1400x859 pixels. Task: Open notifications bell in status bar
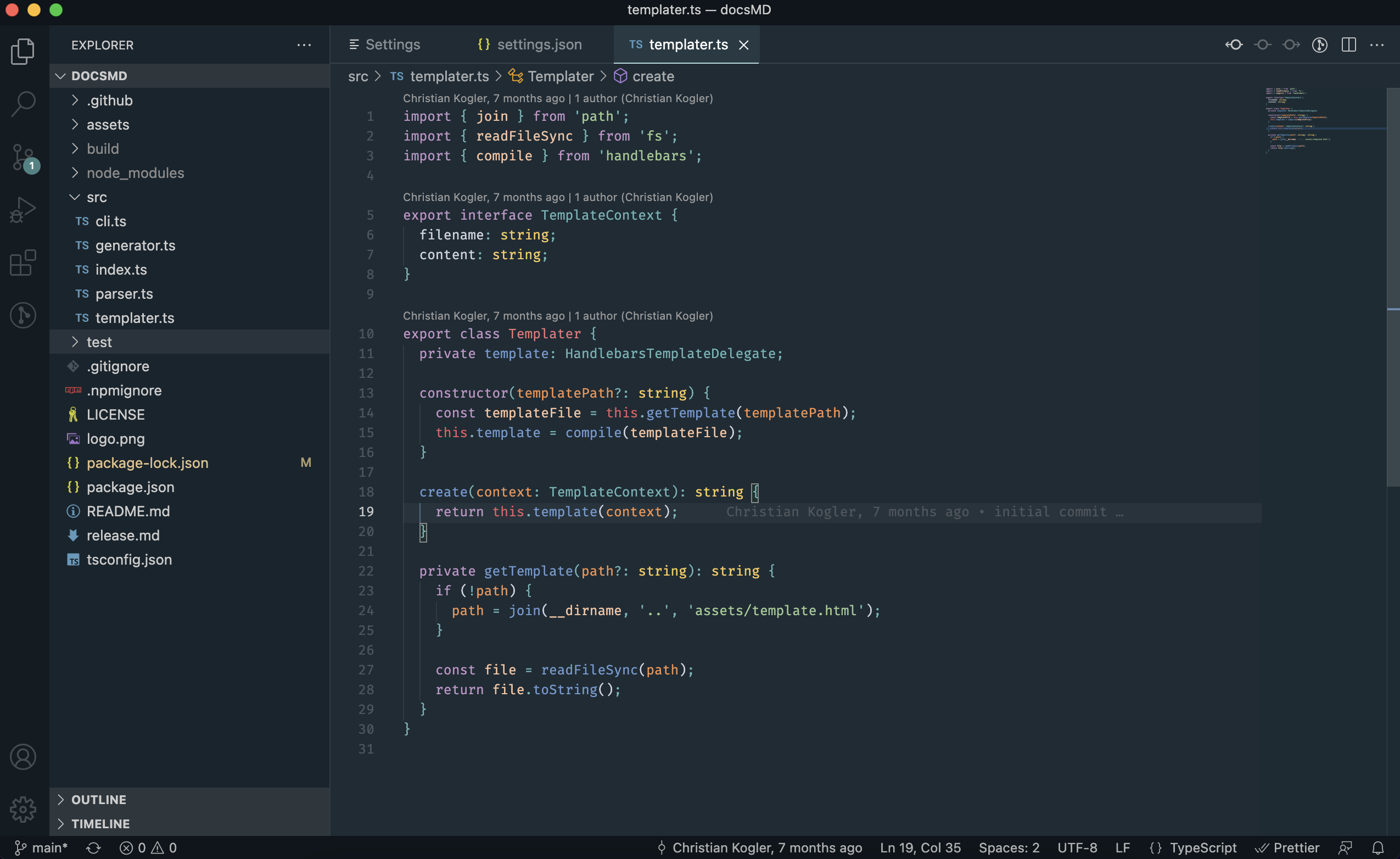point(1377,847)
